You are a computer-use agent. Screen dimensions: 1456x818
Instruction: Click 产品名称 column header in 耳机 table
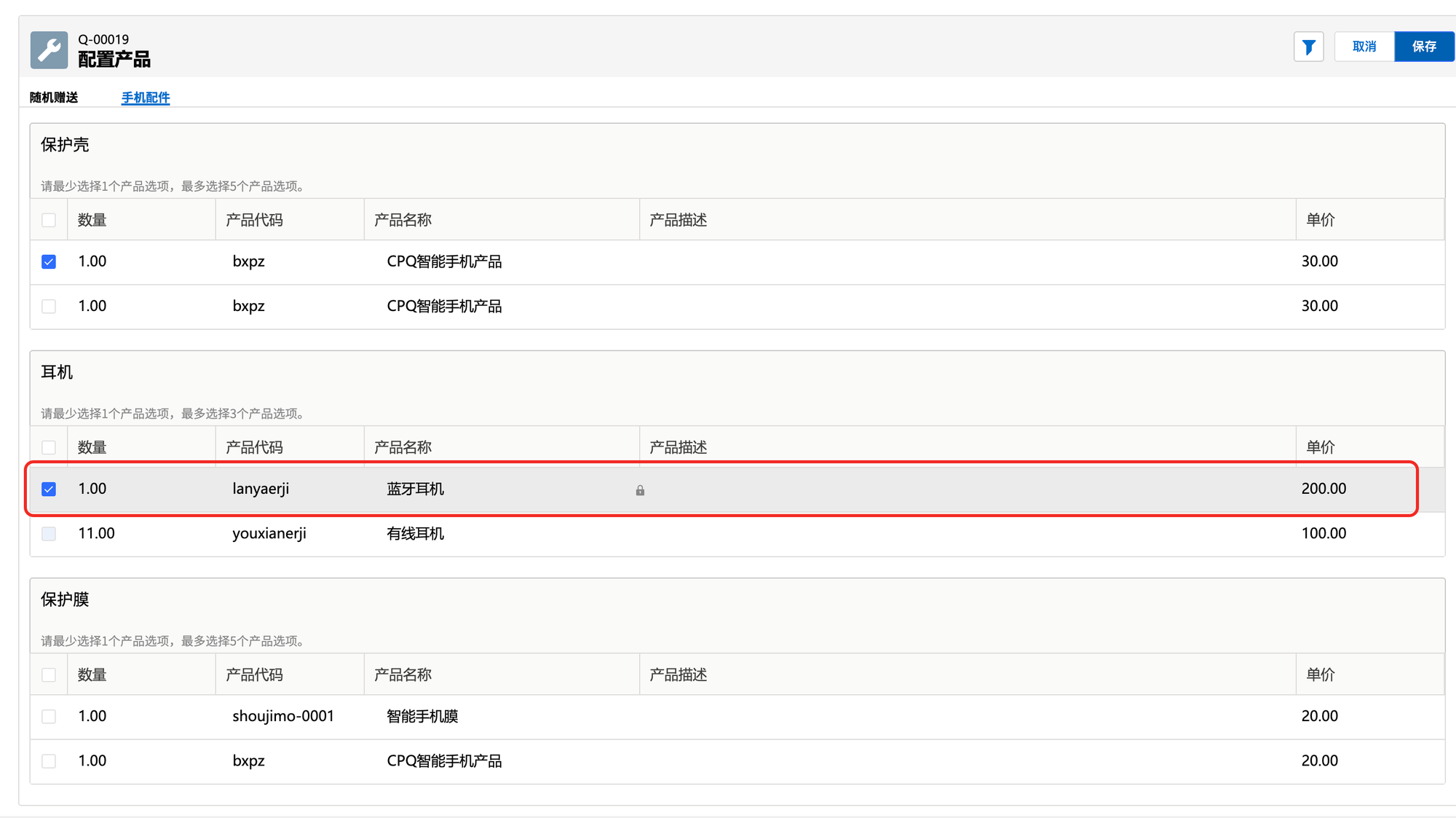[x=403, y=447]
